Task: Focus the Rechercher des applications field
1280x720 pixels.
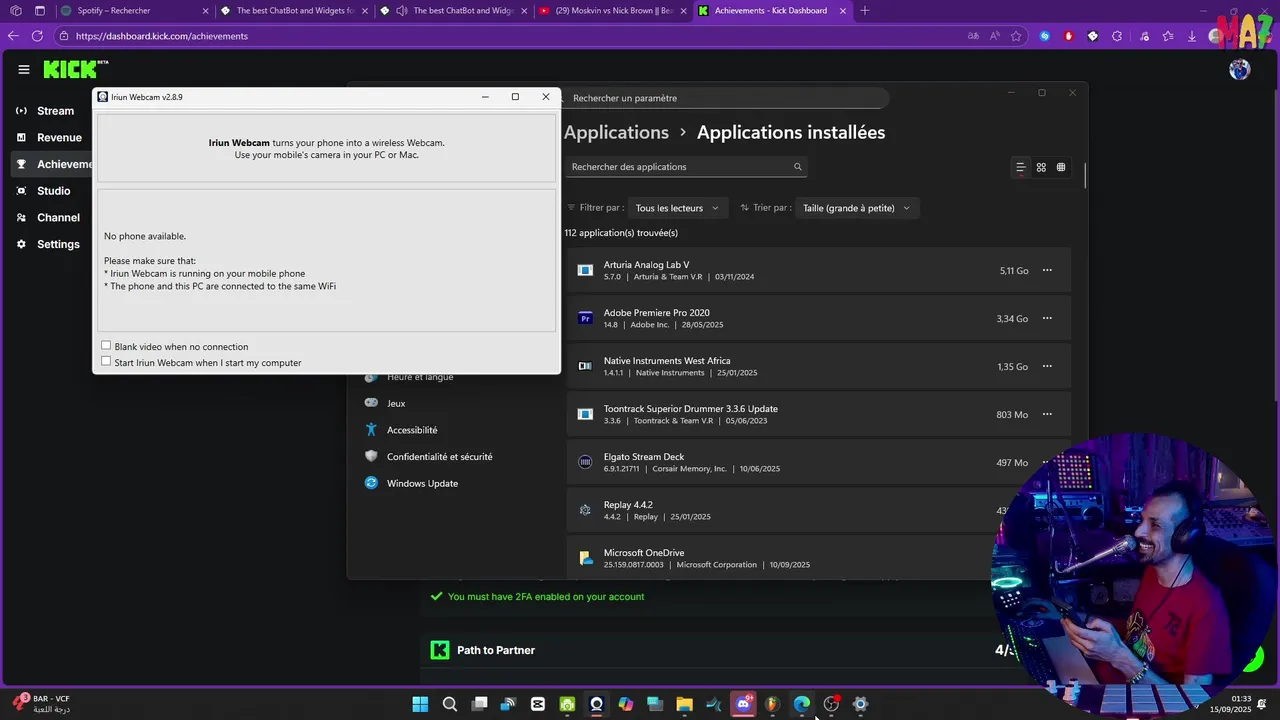Action: (686, 167)
